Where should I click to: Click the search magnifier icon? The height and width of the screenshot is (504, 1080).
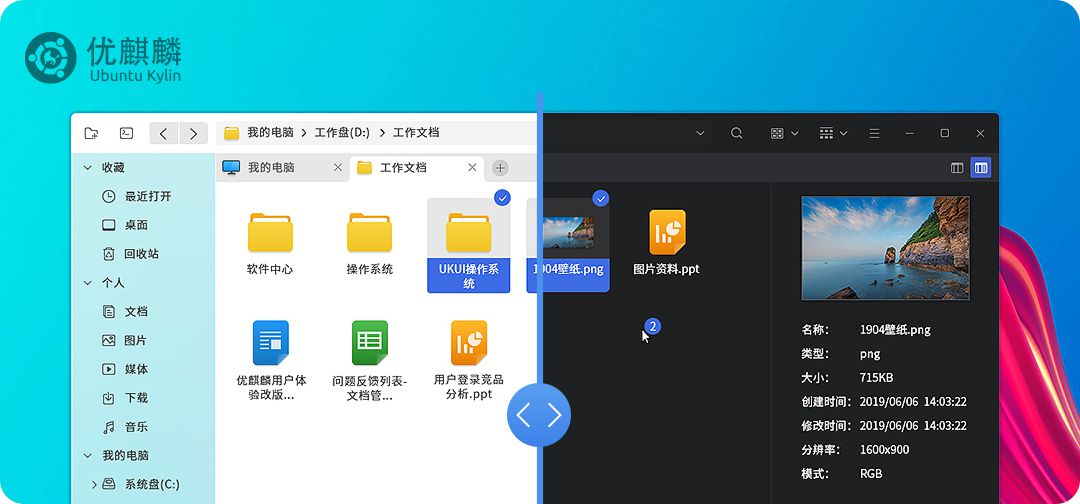[x=737, y=133]
